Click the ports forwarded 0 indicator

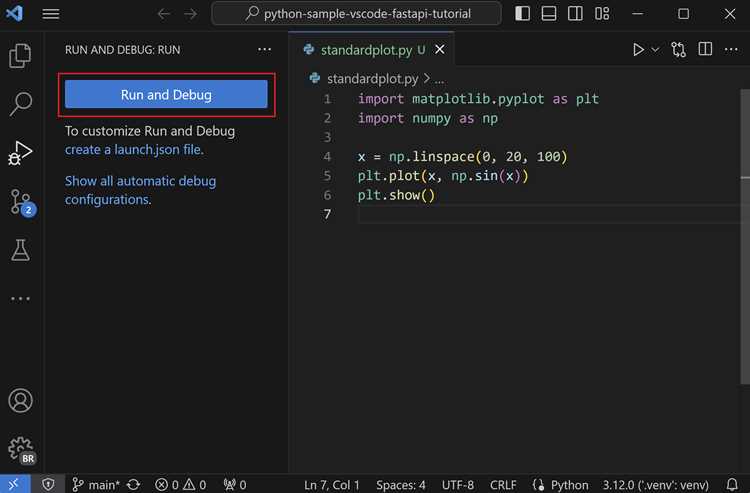pyautogui.click(x=235, y=484)
